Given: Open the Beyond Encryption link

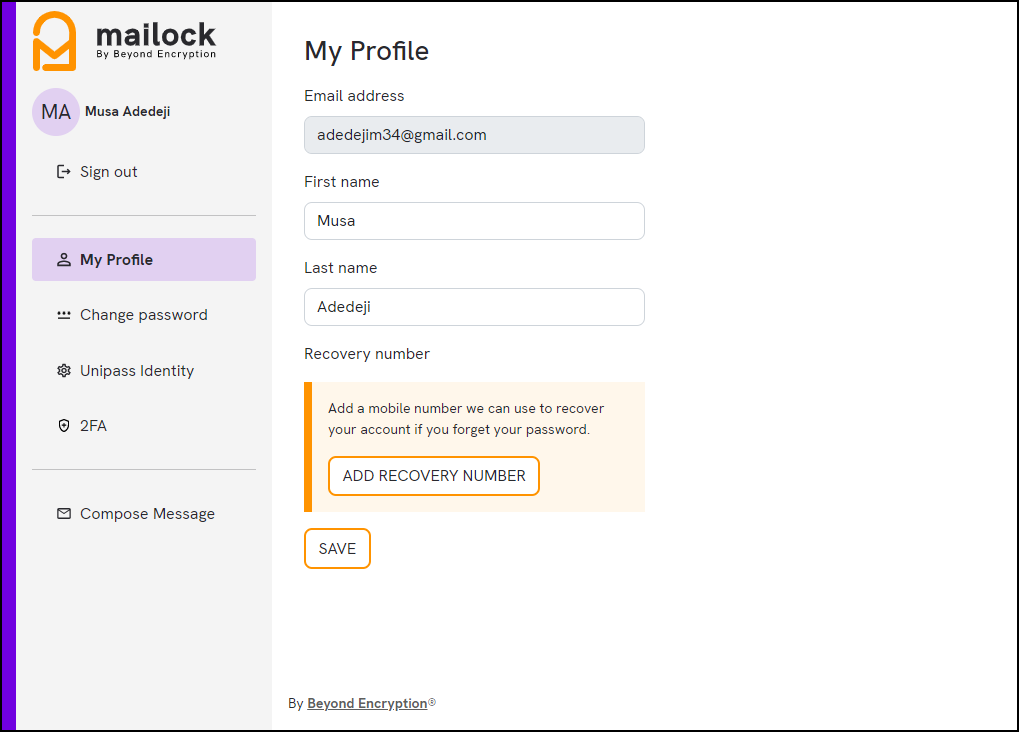Looking at the screenshot, I should (x=366, y=703).
